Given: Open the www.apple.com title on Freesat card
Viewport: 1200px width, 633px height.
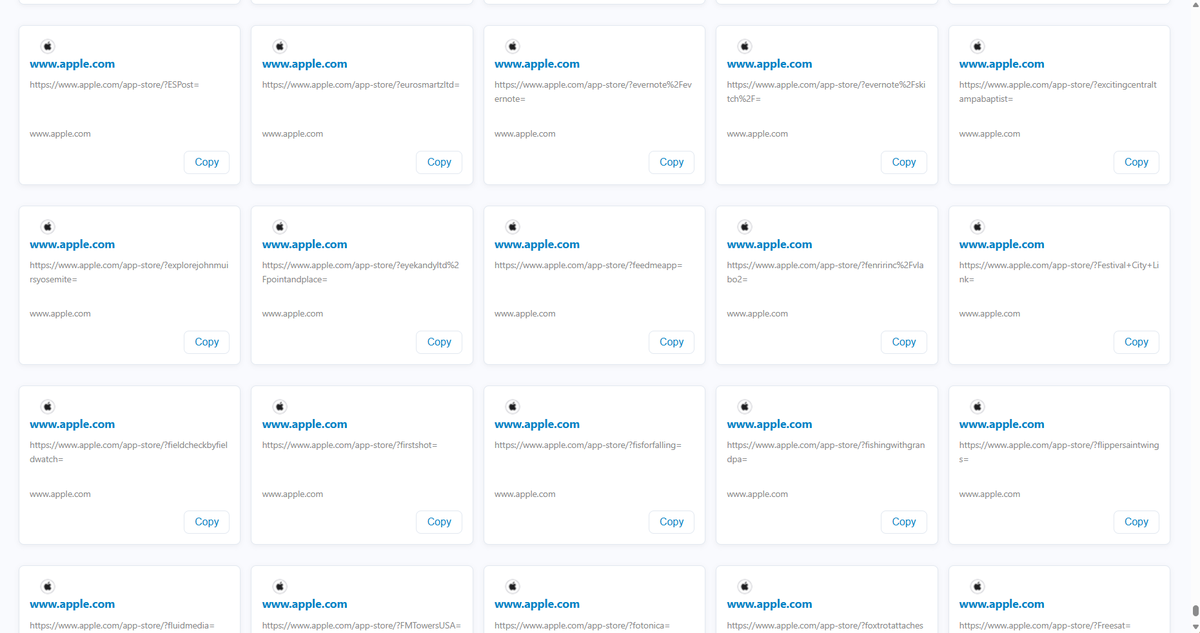Looking at the screenshot, I should pyautogui.click(x=1001, y=604).
